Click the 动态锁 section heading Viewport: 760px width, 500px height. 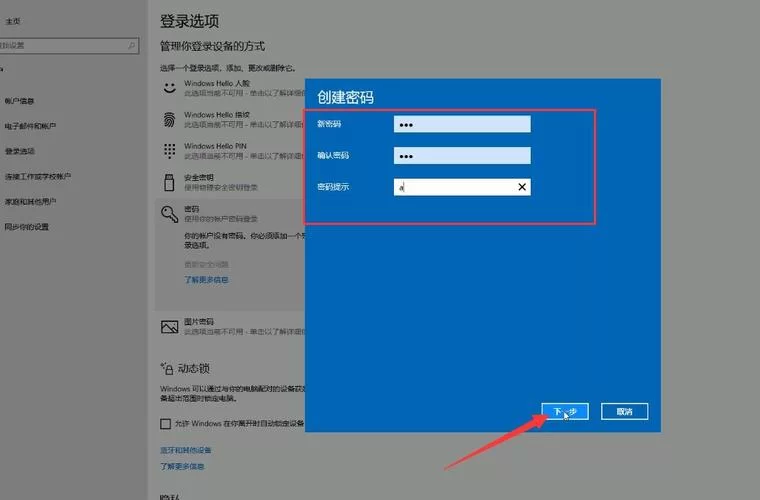pos(193,369)
